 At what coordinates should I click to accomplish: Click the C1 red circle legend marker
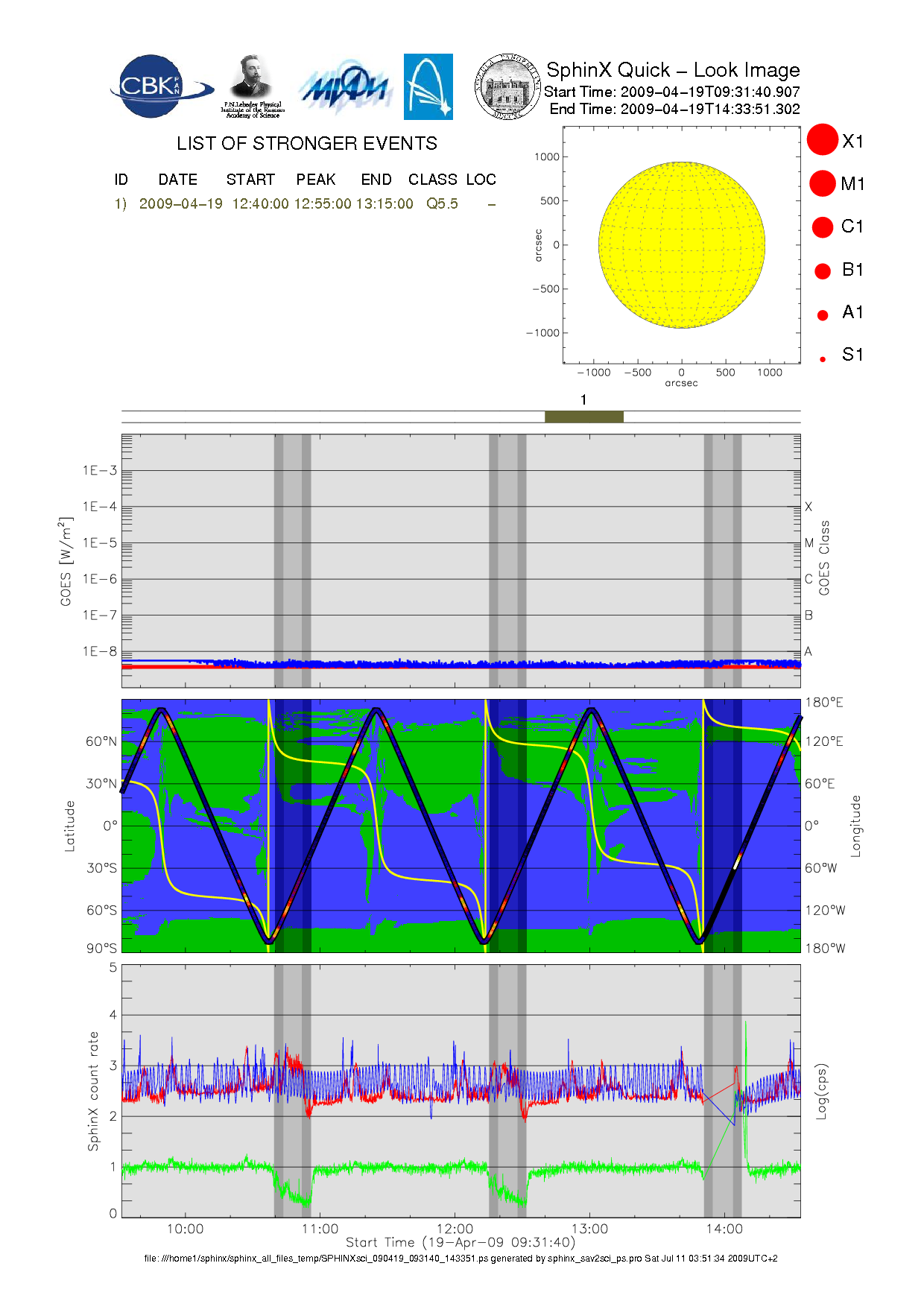point(823,227)
